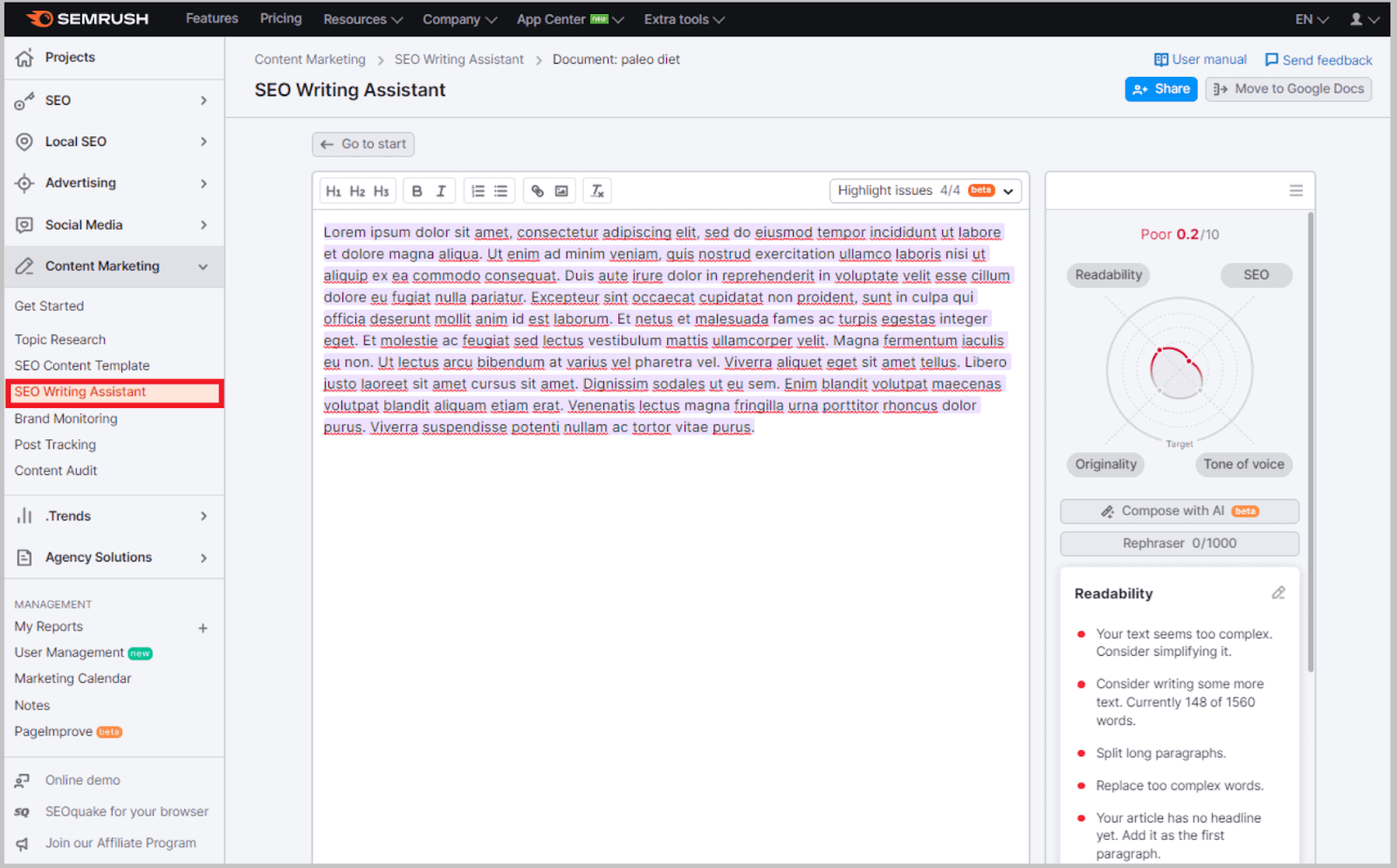Insert a hyperlink
The image size is (1397, 868).
click(x=538, y=191)
